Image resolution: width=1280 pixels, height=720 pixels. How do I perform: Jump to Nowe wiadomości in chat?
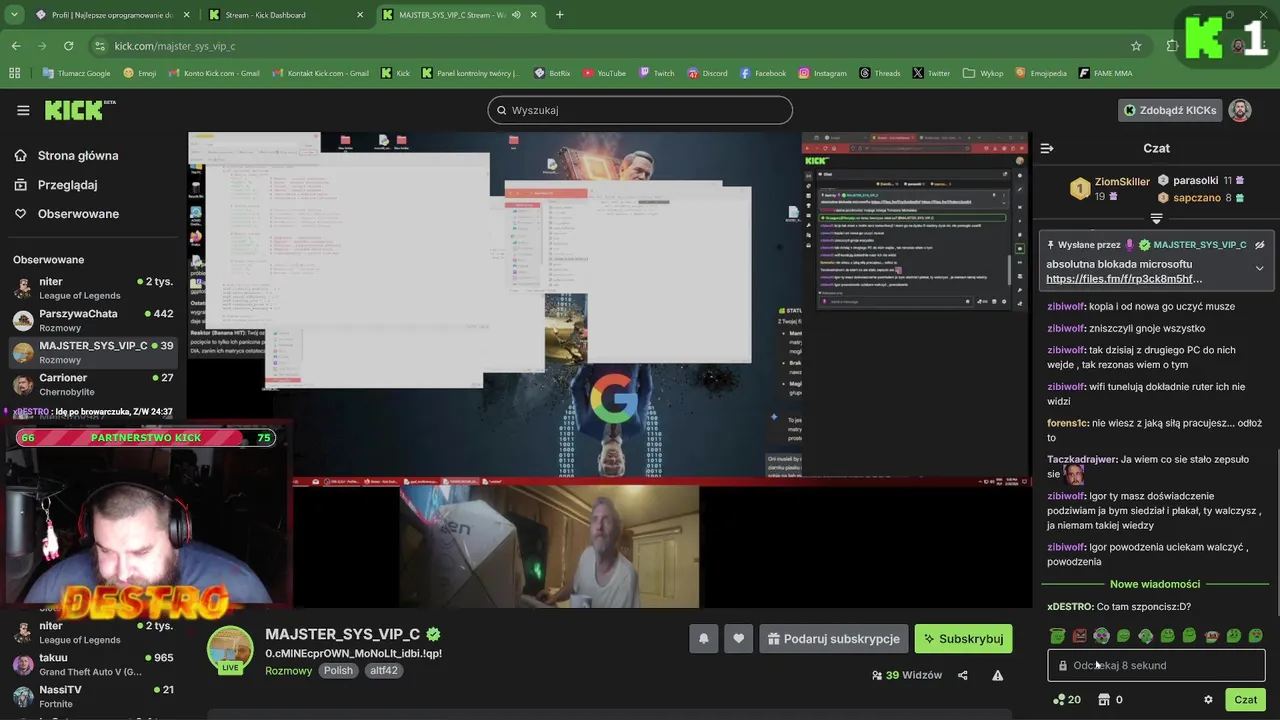point(1155,584)
